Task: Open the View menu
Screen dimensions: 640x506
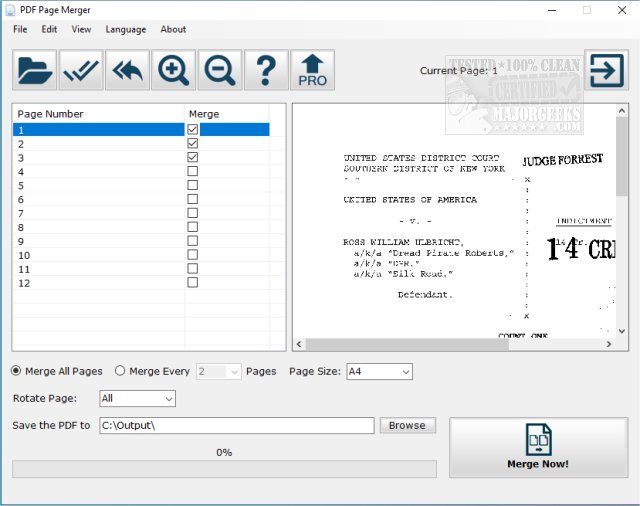Action: (81, 29)
